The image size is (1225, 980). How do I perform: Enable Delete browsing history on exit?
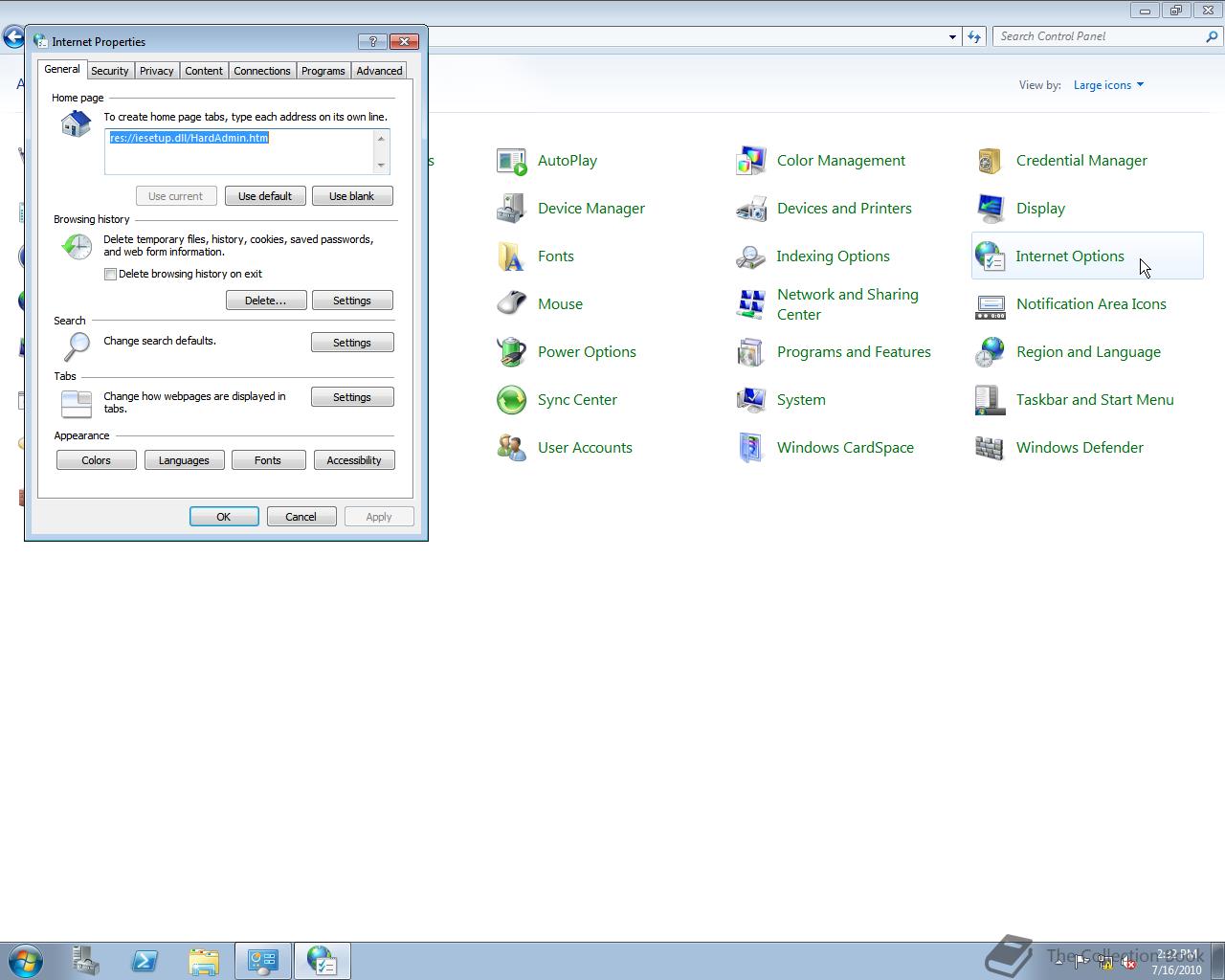tap(110, 274)
